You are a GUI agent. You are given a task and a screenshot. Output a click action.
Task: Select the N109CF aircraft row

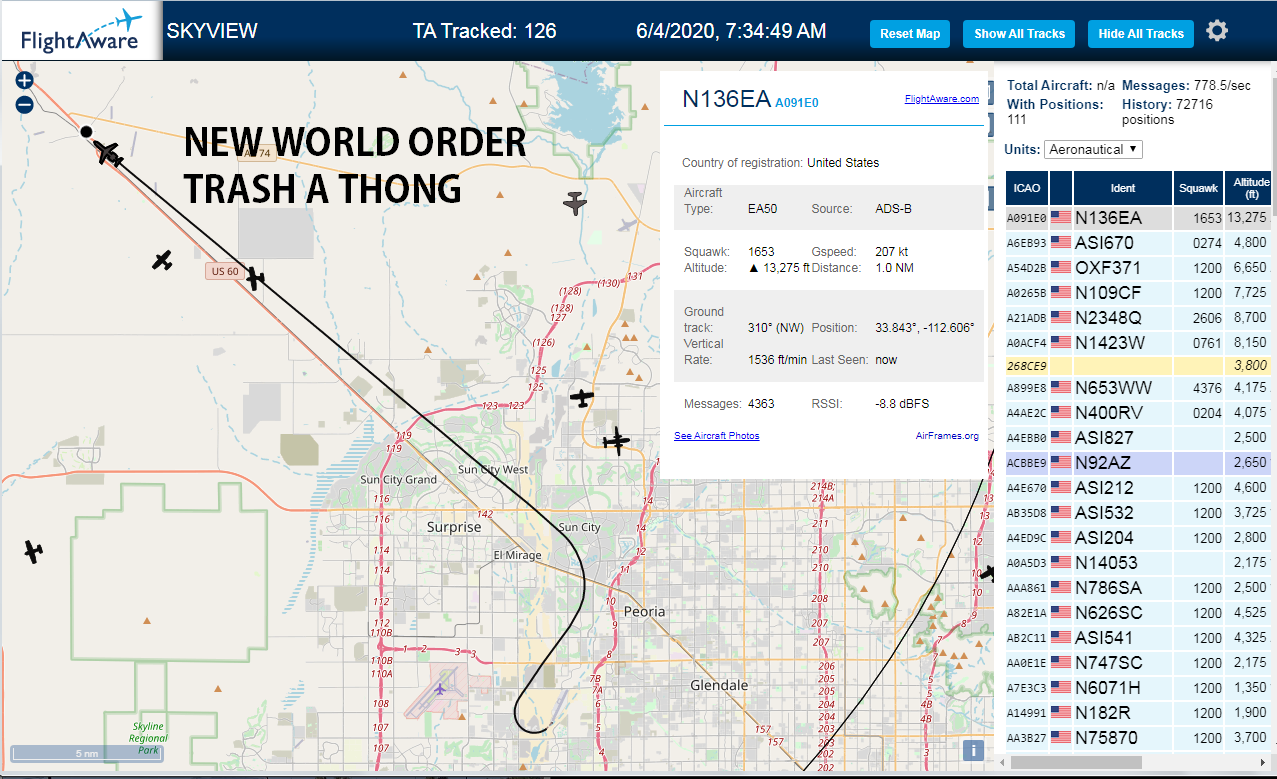(1139, 293)
